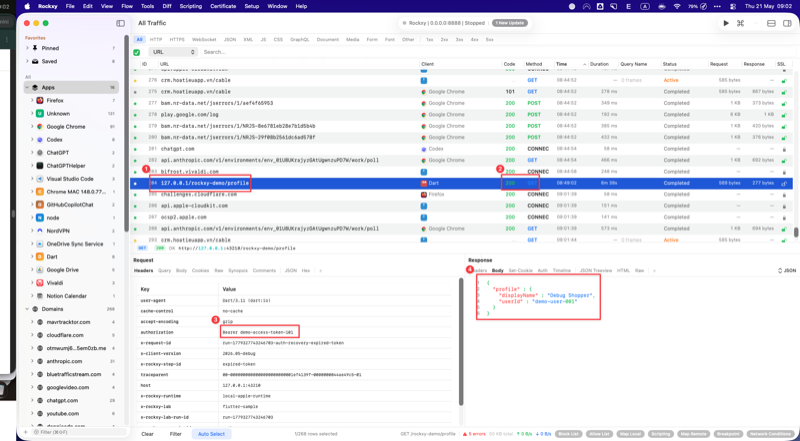
Task: Toggle the Scripting pill in status bar
Action: (661, 434)
